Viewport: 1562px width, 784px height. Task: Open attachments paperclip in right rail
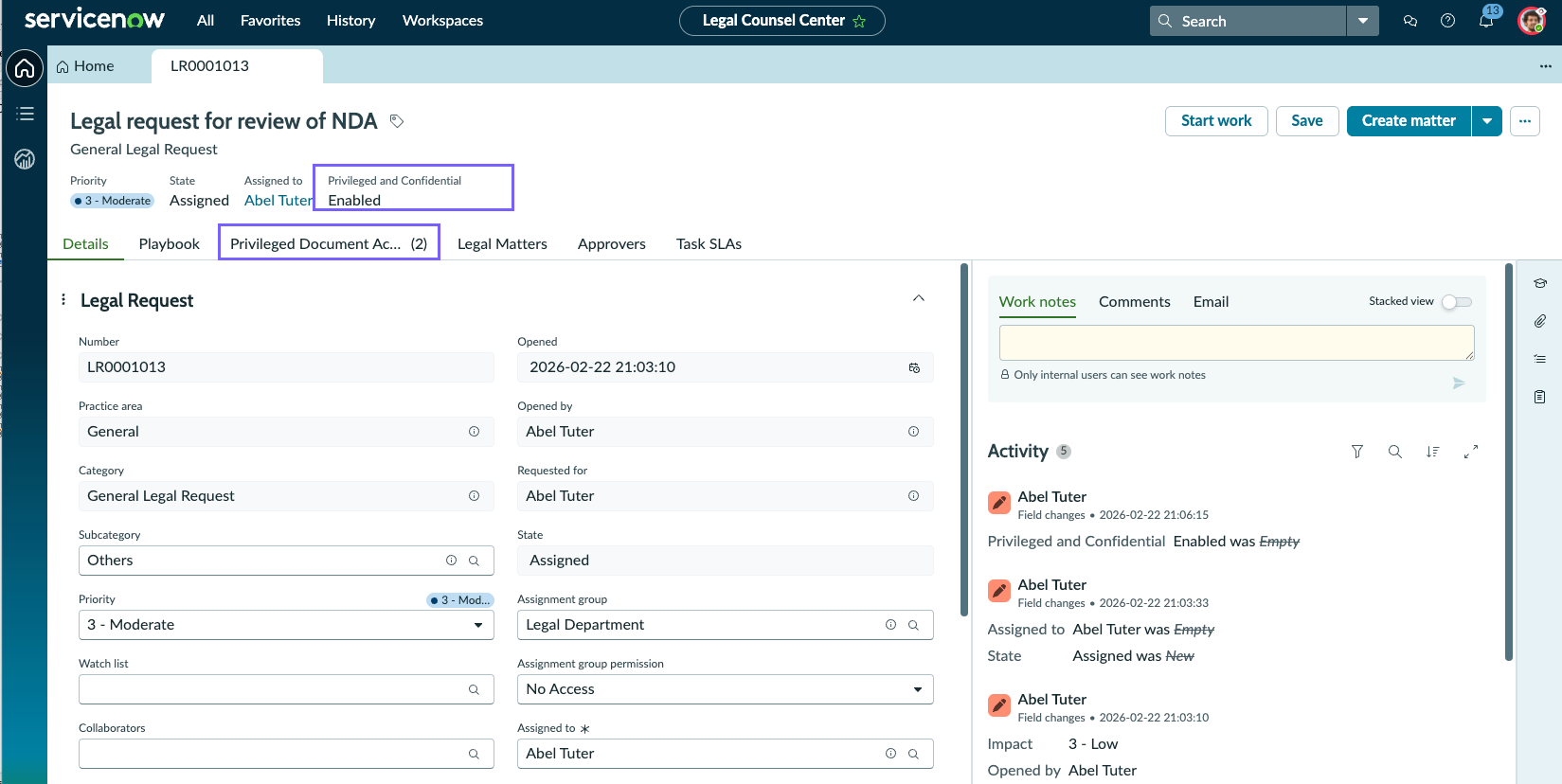pyautogui.click(x=1540, y=321)
